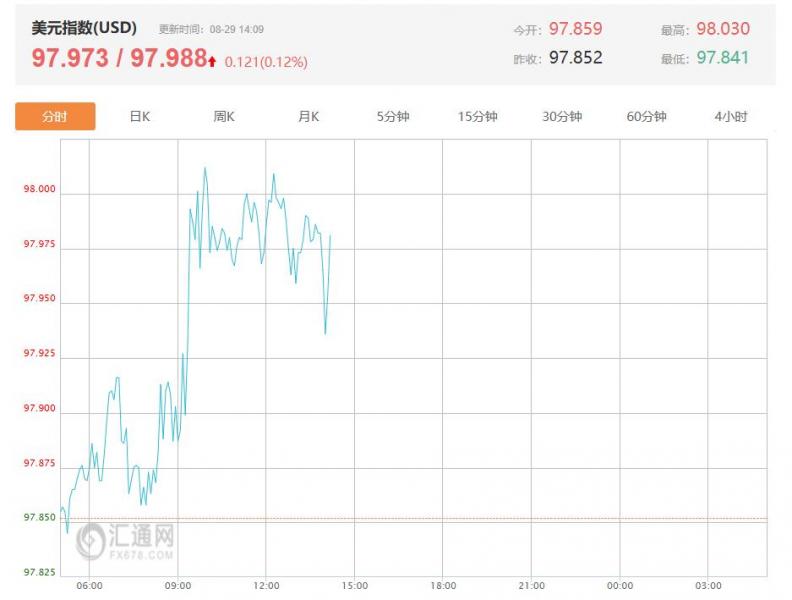Image resolution: width=792 pixels, height=600 pixels.
Task: Switch to the 日K chart tab
Action: coord(139,116)
